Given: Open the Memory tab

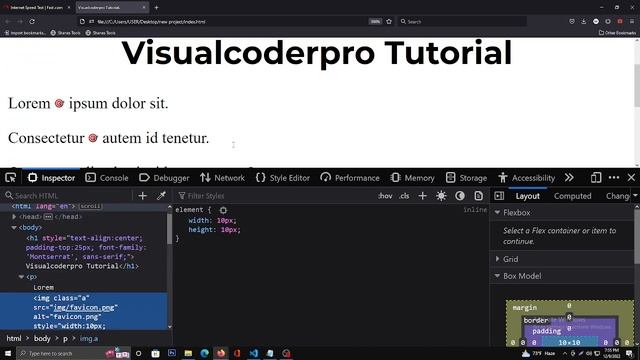Looking at the screenshot, I should (413, 178).
